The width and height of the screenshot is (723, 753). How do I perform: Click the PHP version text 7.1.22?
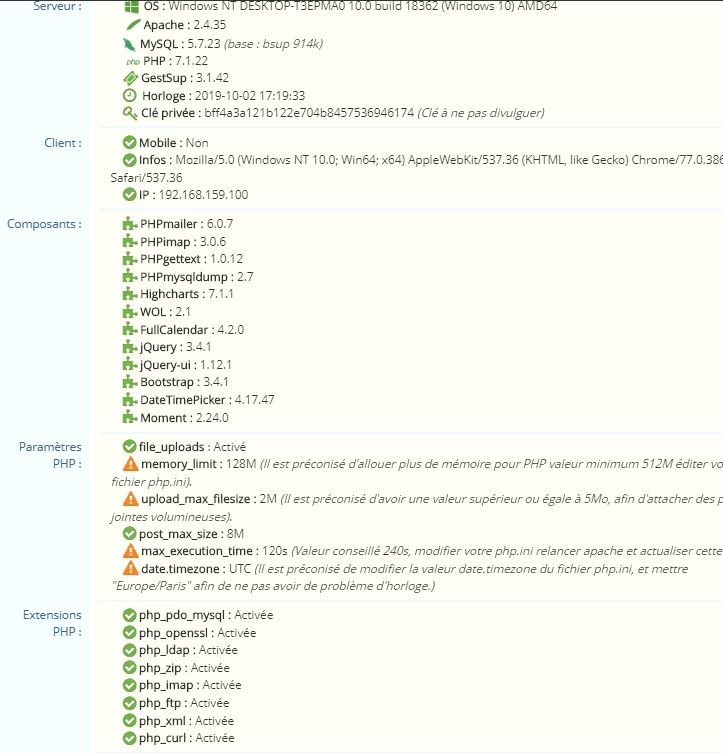pyautogui.click(x=191, y=61)
